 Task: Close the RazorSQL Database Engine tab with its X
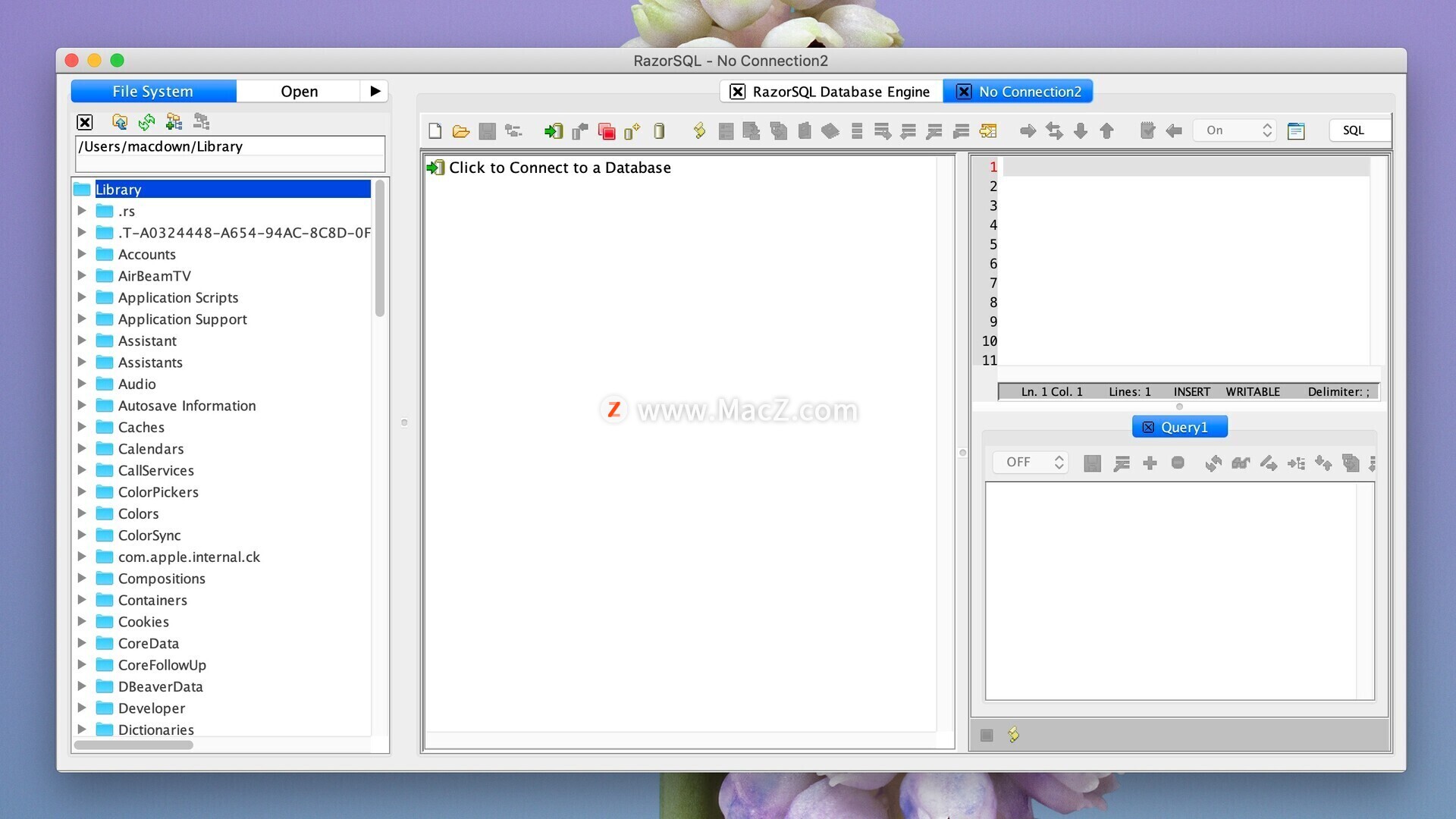(x=736, y=92)
